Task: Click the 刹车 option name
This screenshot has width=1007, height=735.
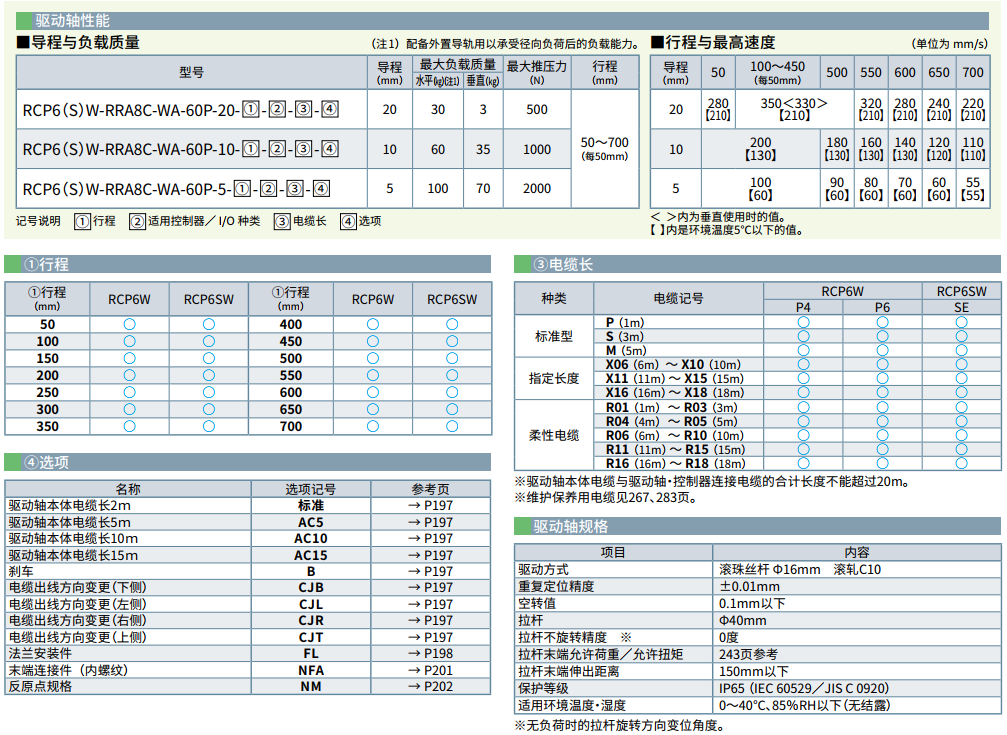Action: 21,571
